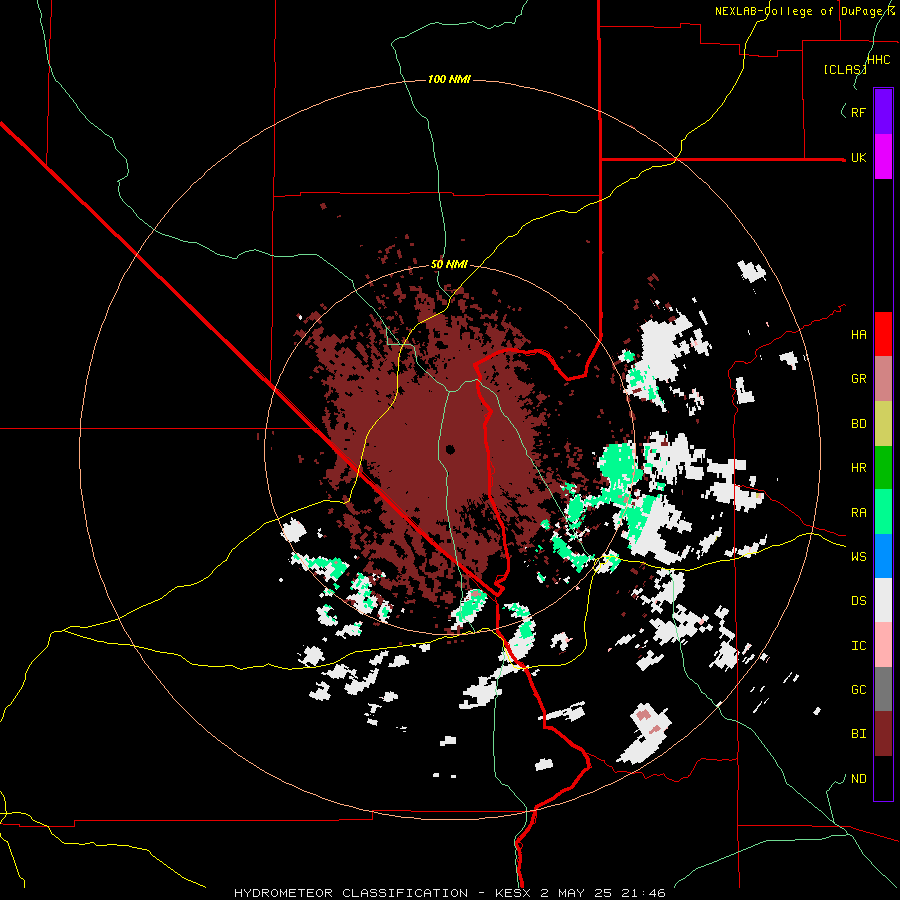Pick the gray GC legend color block
900x900 pixels.
click(x=883, y=689)
